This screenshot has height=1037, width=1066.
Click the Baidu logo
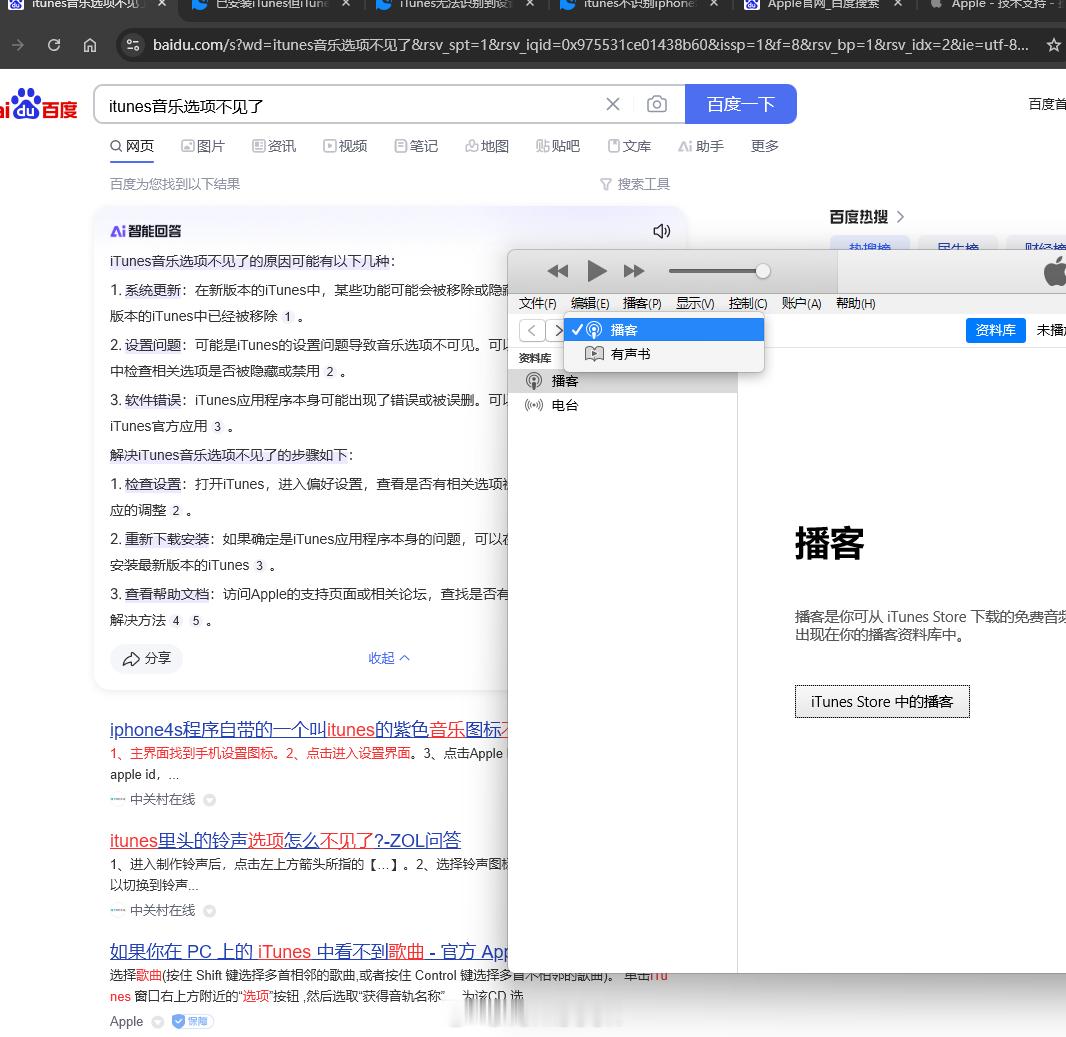[x=39, y=104]
